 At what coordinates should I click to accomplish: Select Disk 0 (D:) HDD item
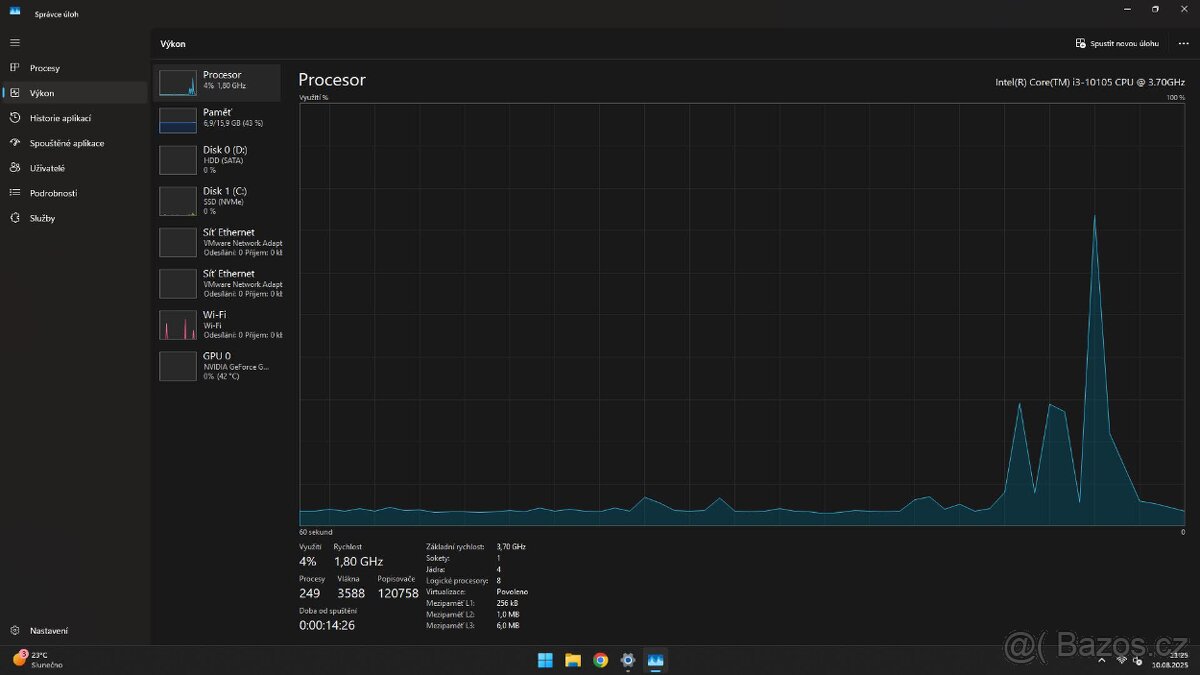218,160
